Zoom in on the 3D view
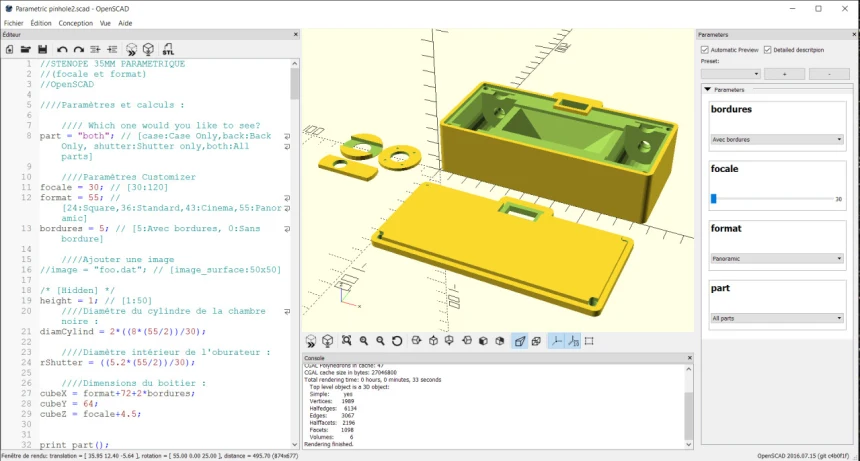Screen dimensions: 860x461 pyautogui.click(x=364, y=341)
